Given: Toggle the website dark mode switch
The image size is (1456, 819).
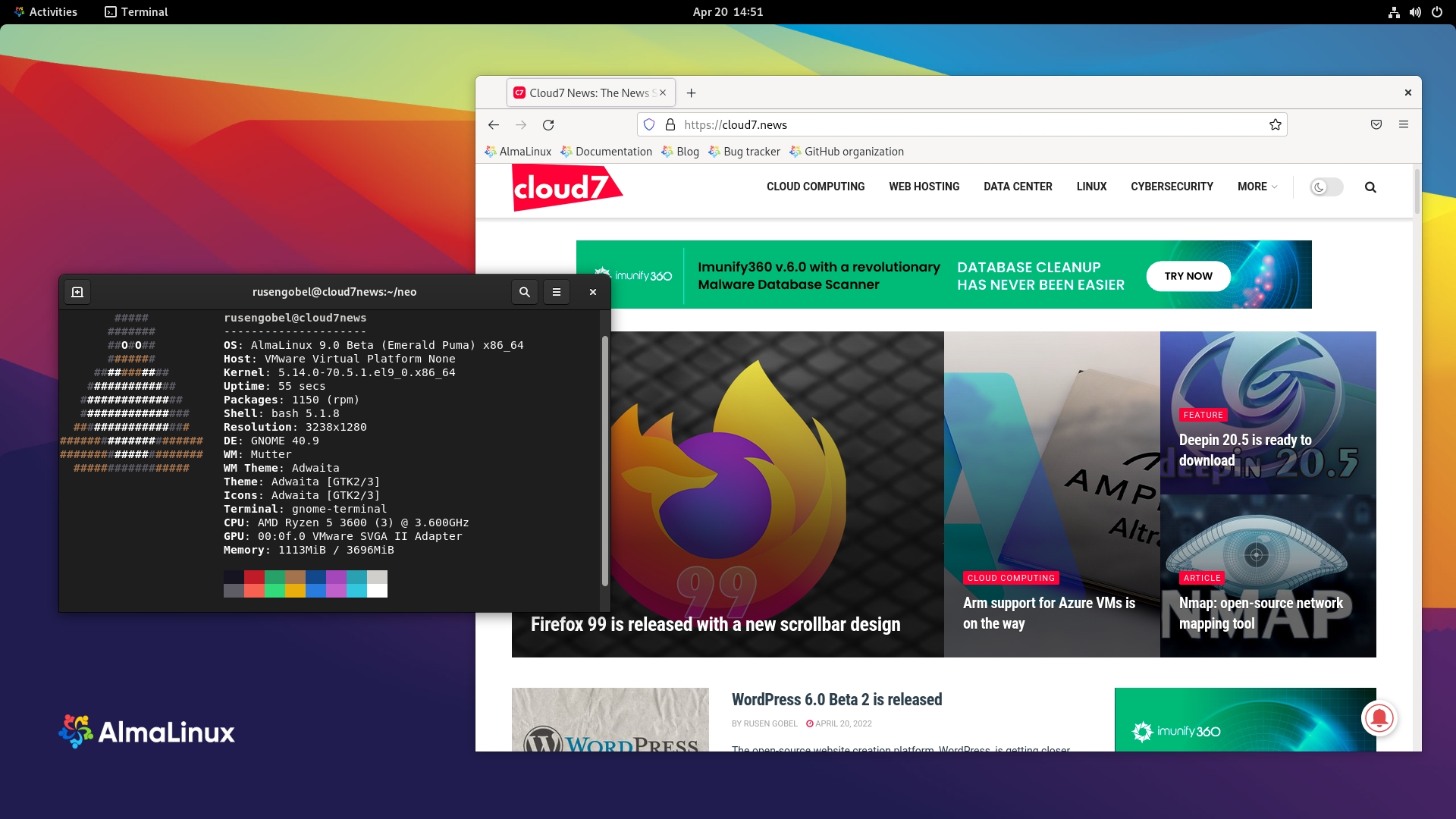Looking at the screenshot, I should pos(1326,187).
